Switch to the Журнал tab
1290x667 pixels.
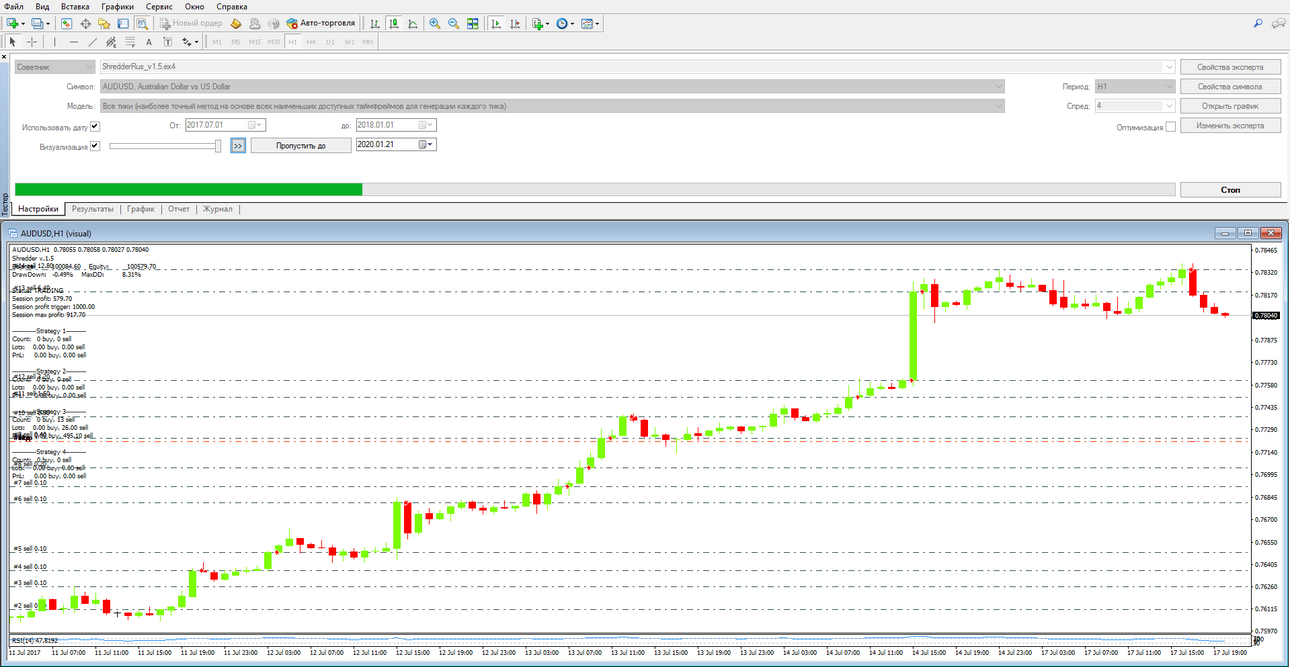(x=218, y=209)
